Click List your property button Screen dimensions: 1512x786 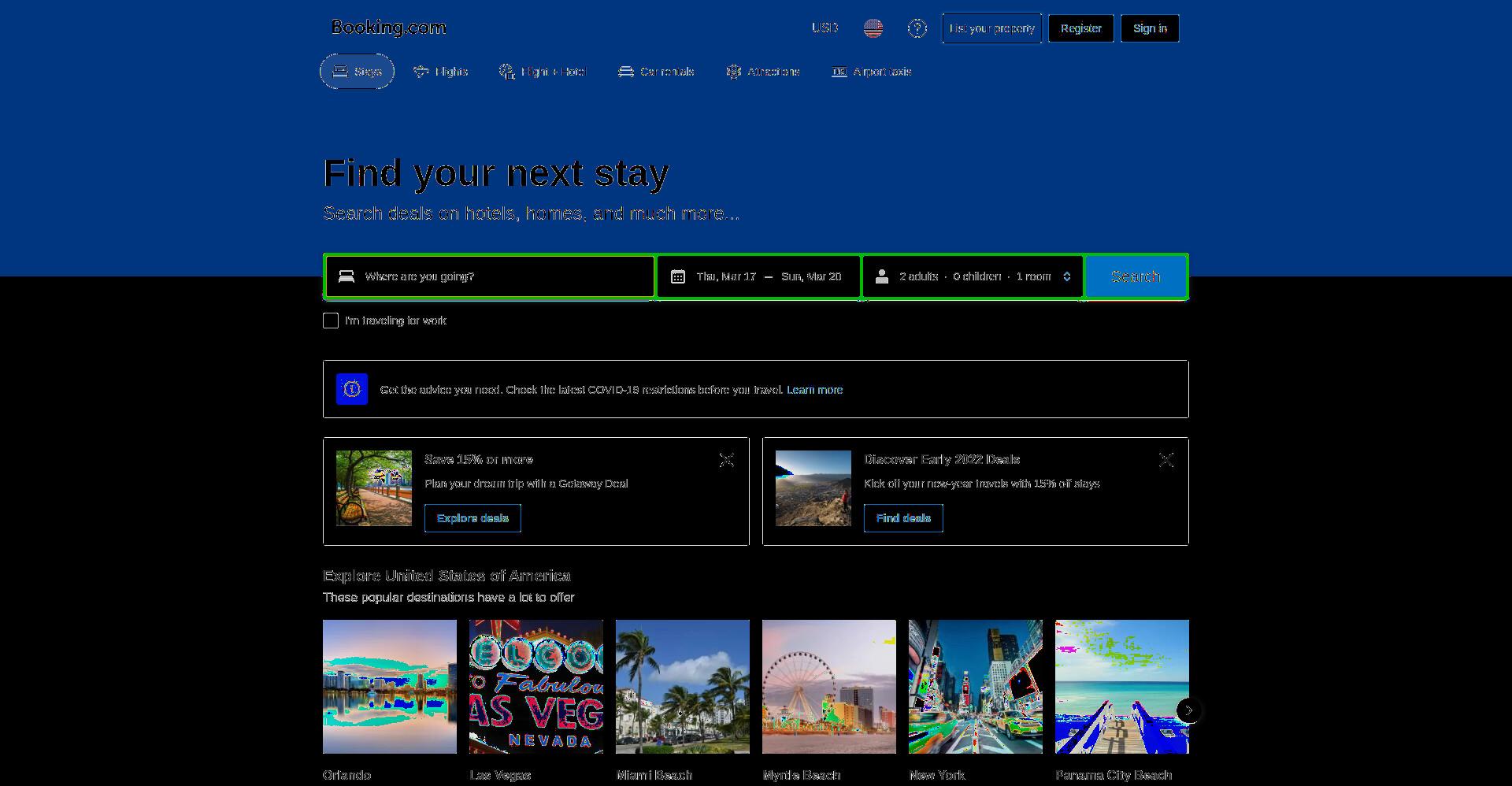click(x=991, y=28)
